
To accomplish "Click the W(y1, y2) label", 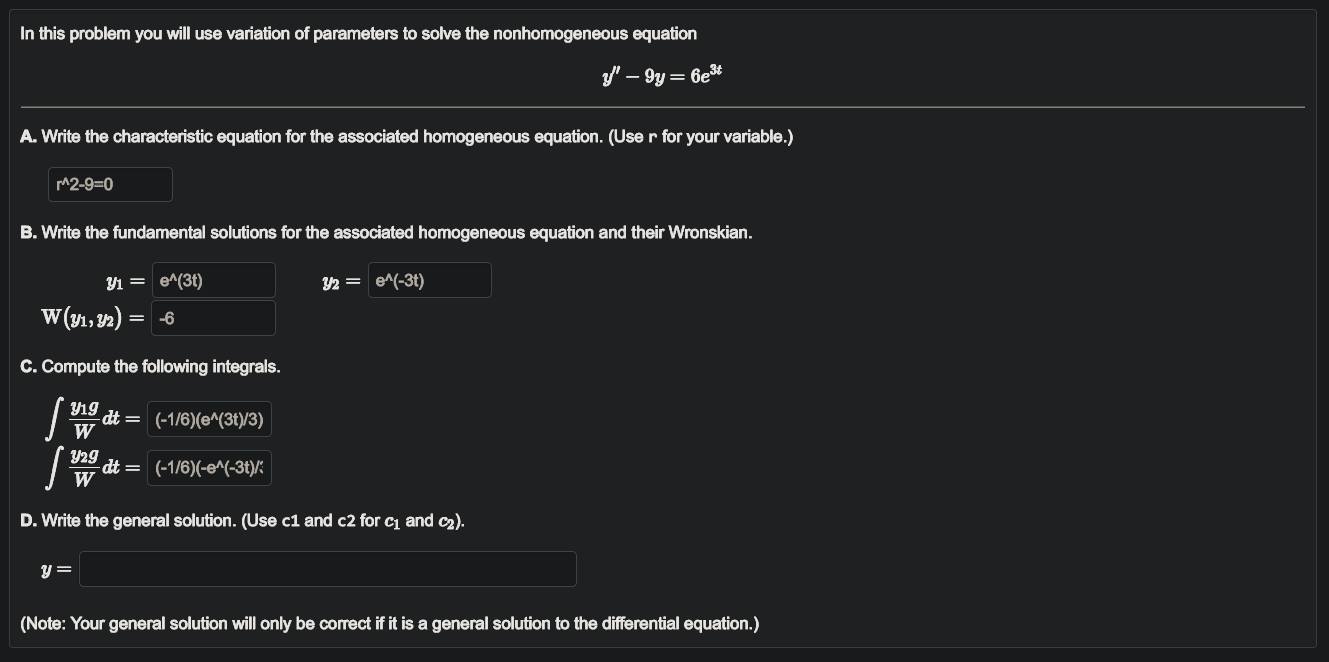I will (83, 317).
